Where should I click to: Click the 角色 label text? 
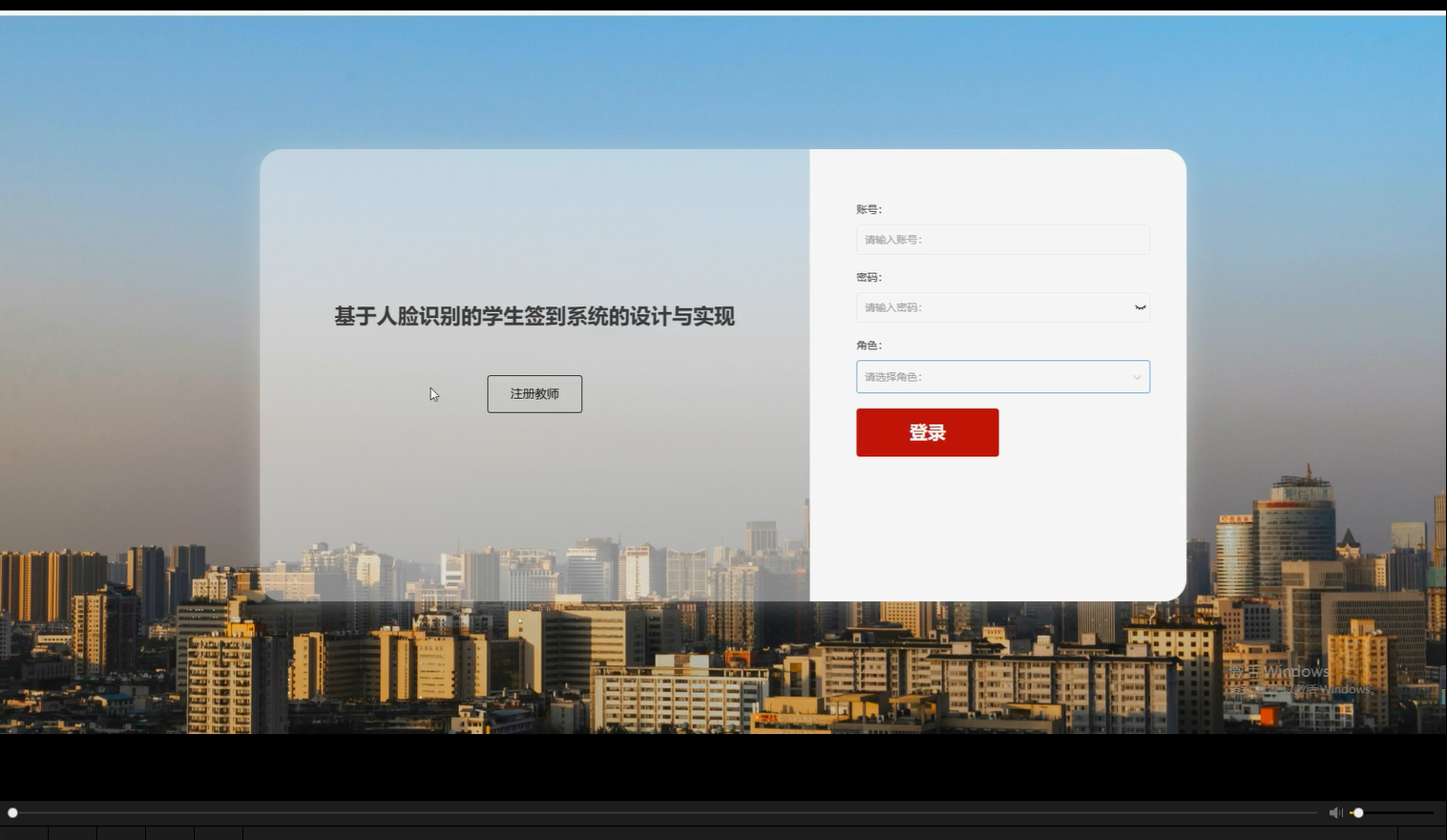tap(869, 345)
